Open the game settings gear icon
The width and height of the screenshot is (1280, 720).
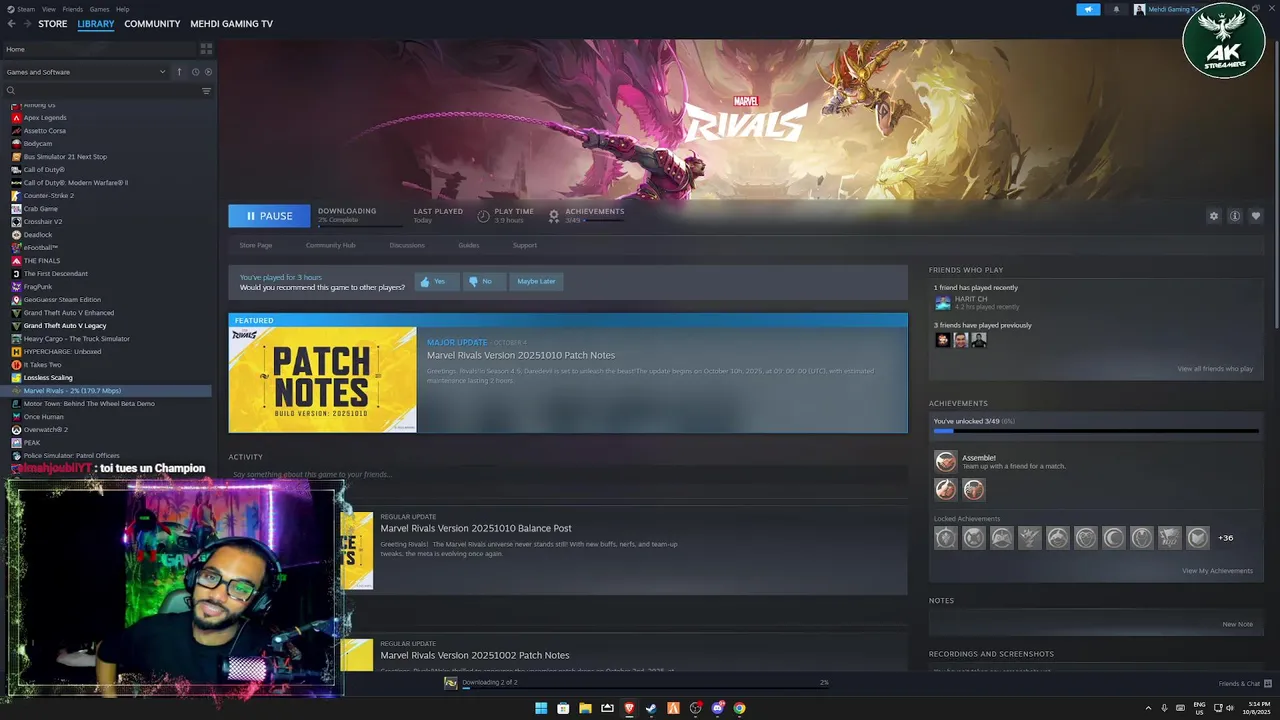pyautogui.click(x=1214, y=216)
